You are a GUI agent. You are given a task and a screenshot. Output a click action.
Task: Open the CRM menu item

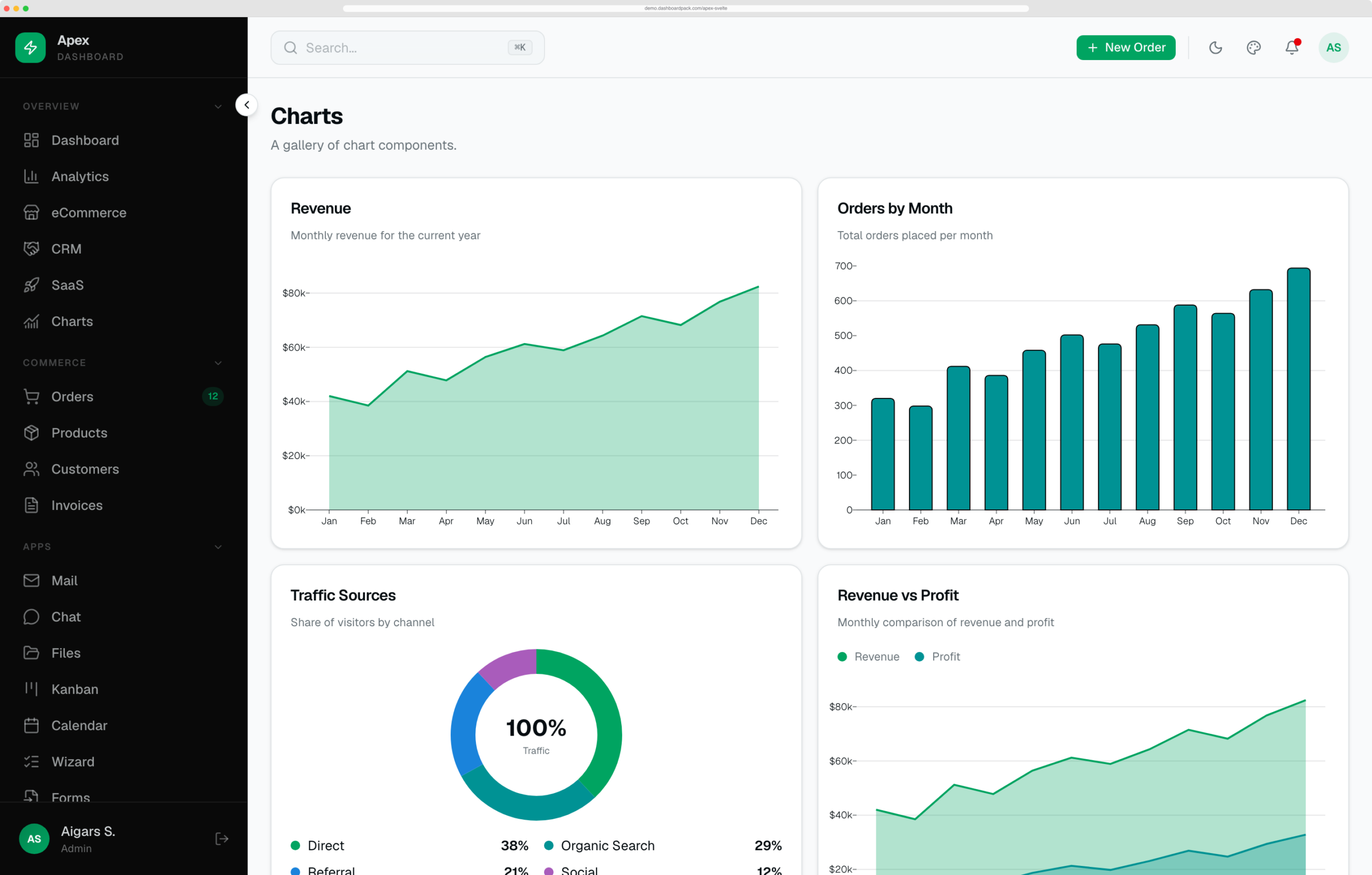tap(123, 249)
